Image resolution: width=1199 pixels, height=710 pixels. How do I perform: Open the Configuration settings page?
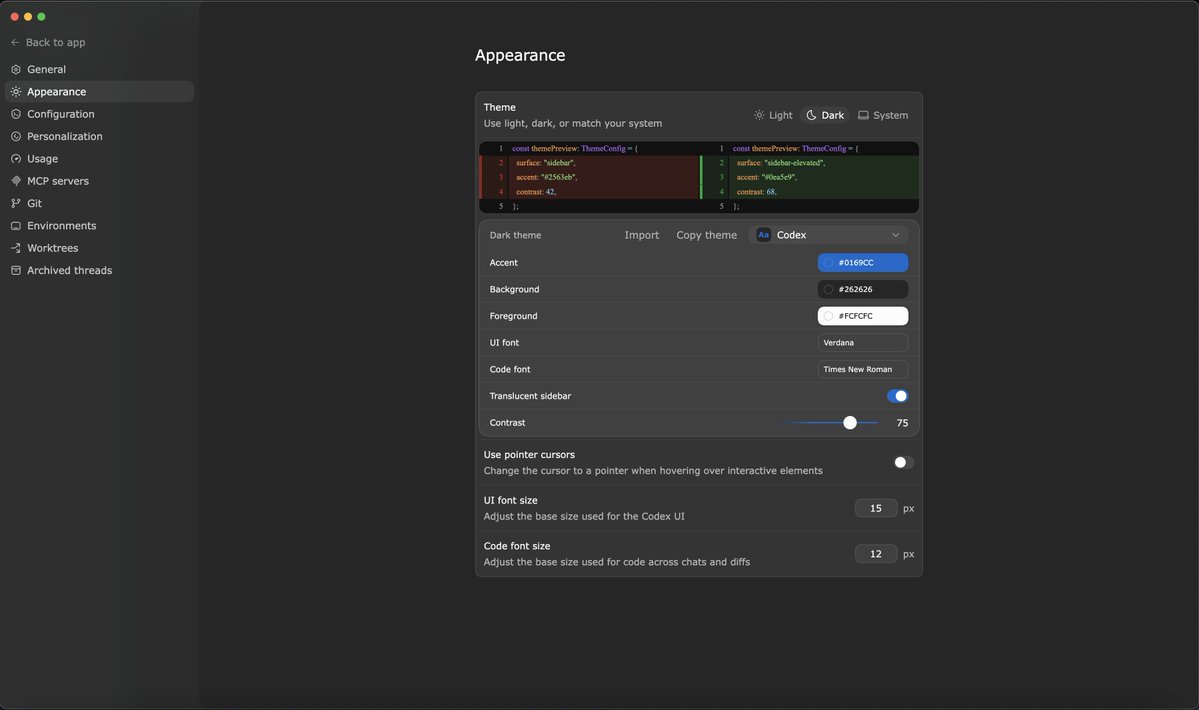(99, 114)
